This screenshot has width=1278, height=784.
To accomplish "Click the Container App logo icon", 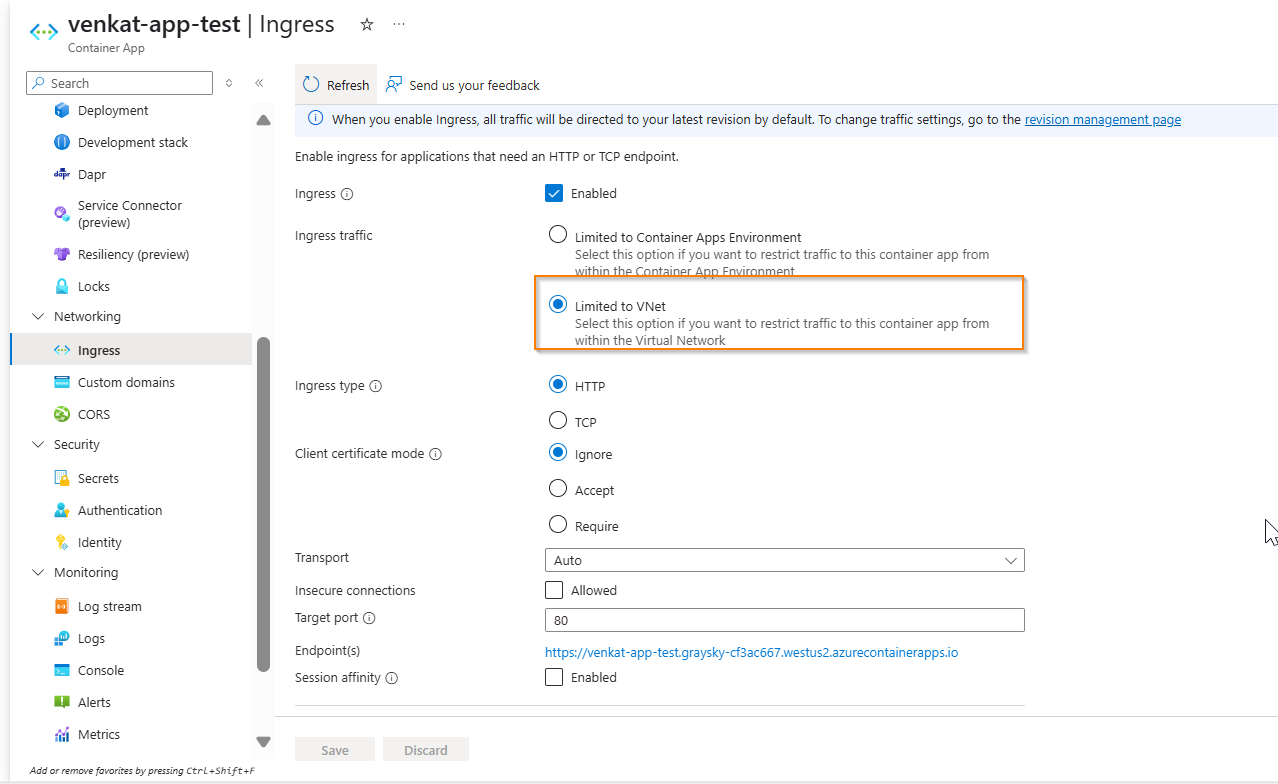I will pos(43,32).
